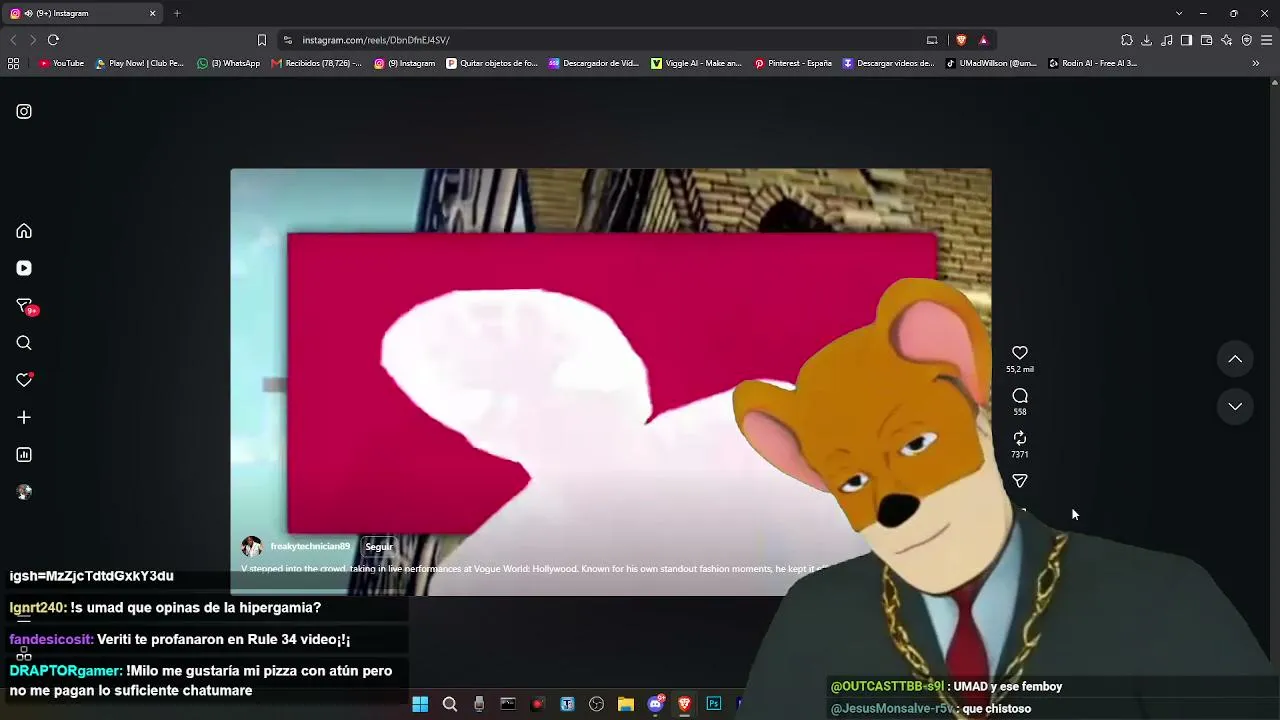This screenshot has width=1280, height=720.
Task: Open Brave Shields icon
Action: point(961,40)
